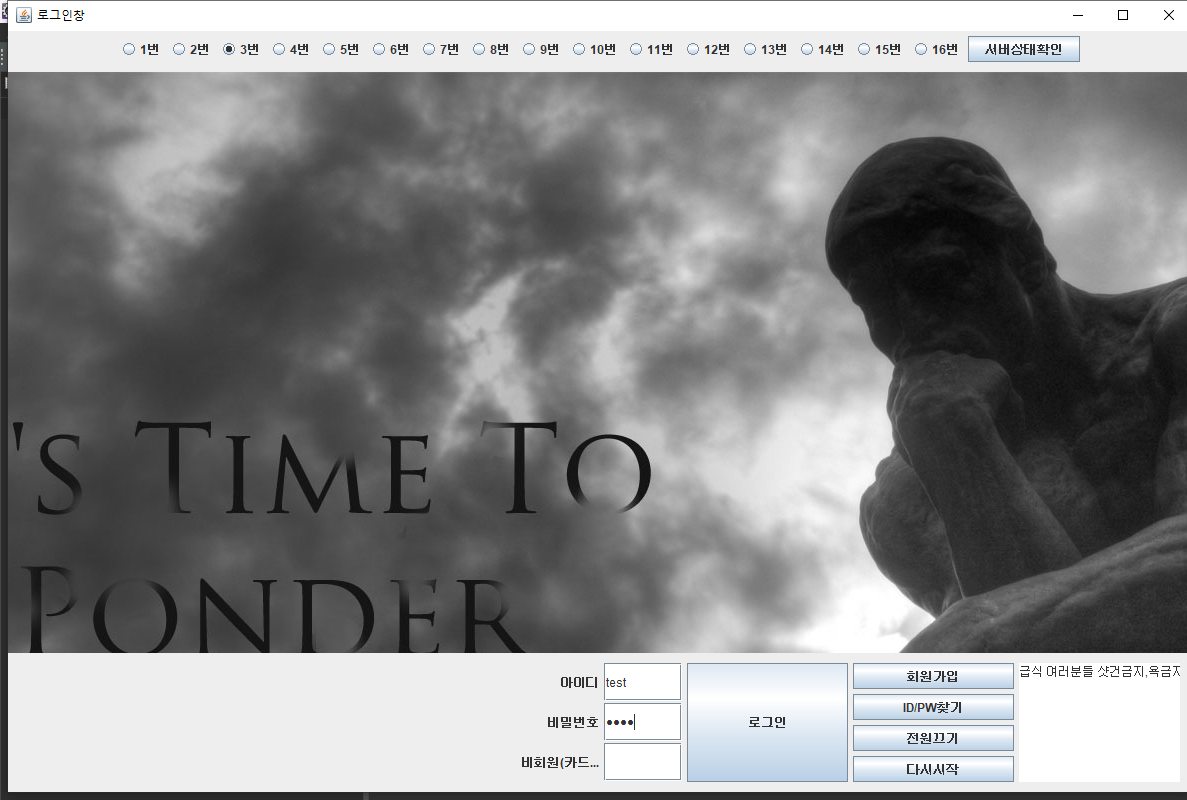Image resolution: width=1187 pixels, height=800 pixels.
Task: Focus the 비밀번호 password field
Action: point(642,722)
